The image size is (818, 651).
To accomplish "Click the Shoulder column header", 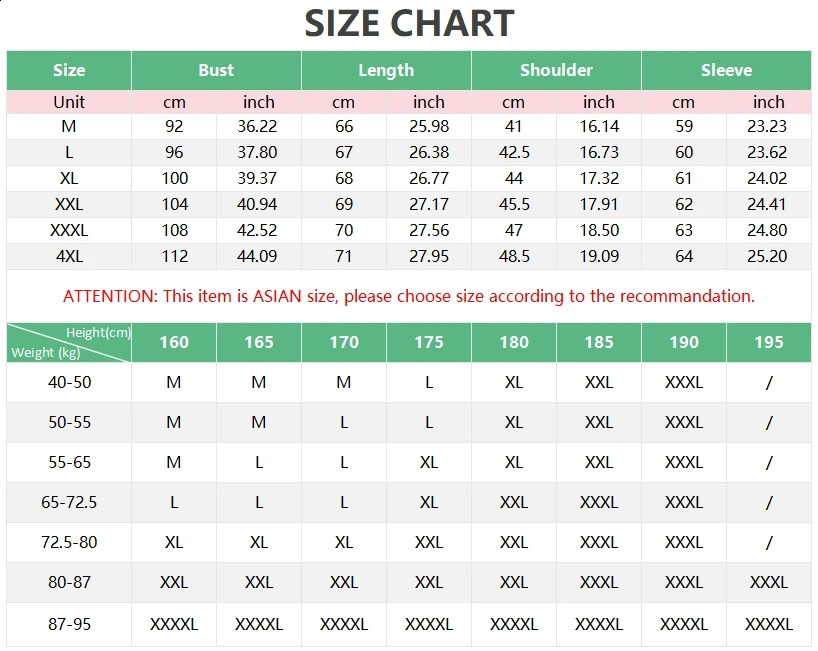I will coord(556,70).
